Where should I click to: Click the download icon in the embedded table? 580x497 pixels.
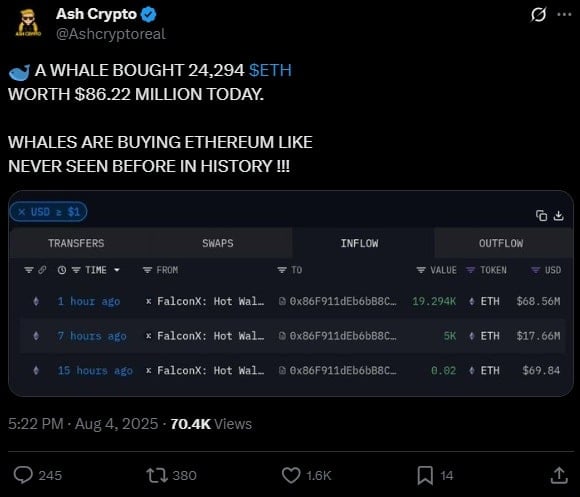coord(558,215)
